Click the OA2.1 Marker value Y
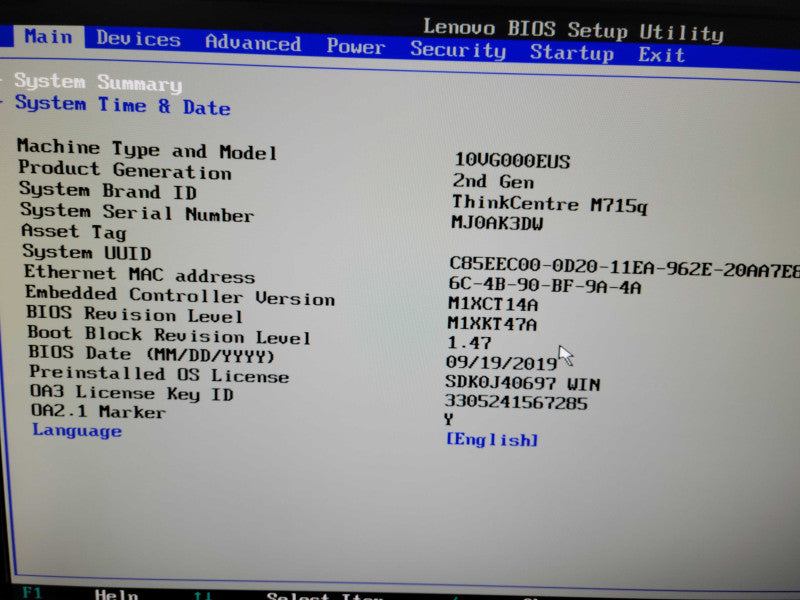This screenshot has height=600, width=800. pyautogui.click(x=448, y=419)
